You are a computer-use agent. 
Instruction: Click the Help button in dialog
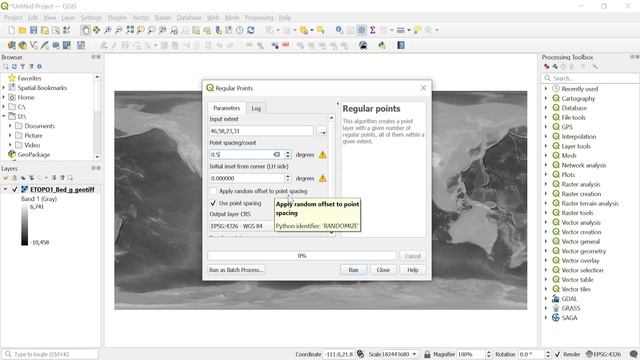click(413, 270)
